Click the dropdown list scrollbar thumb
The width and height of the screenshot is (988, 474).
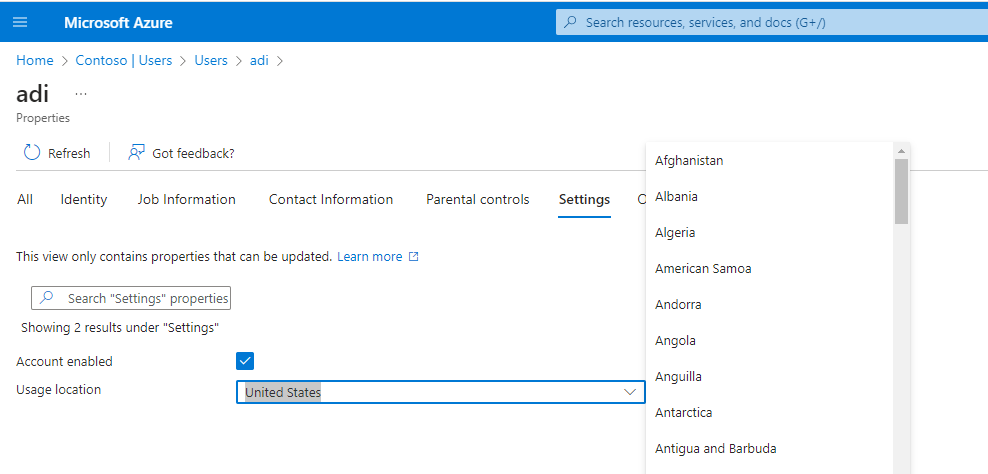[901, 191]
